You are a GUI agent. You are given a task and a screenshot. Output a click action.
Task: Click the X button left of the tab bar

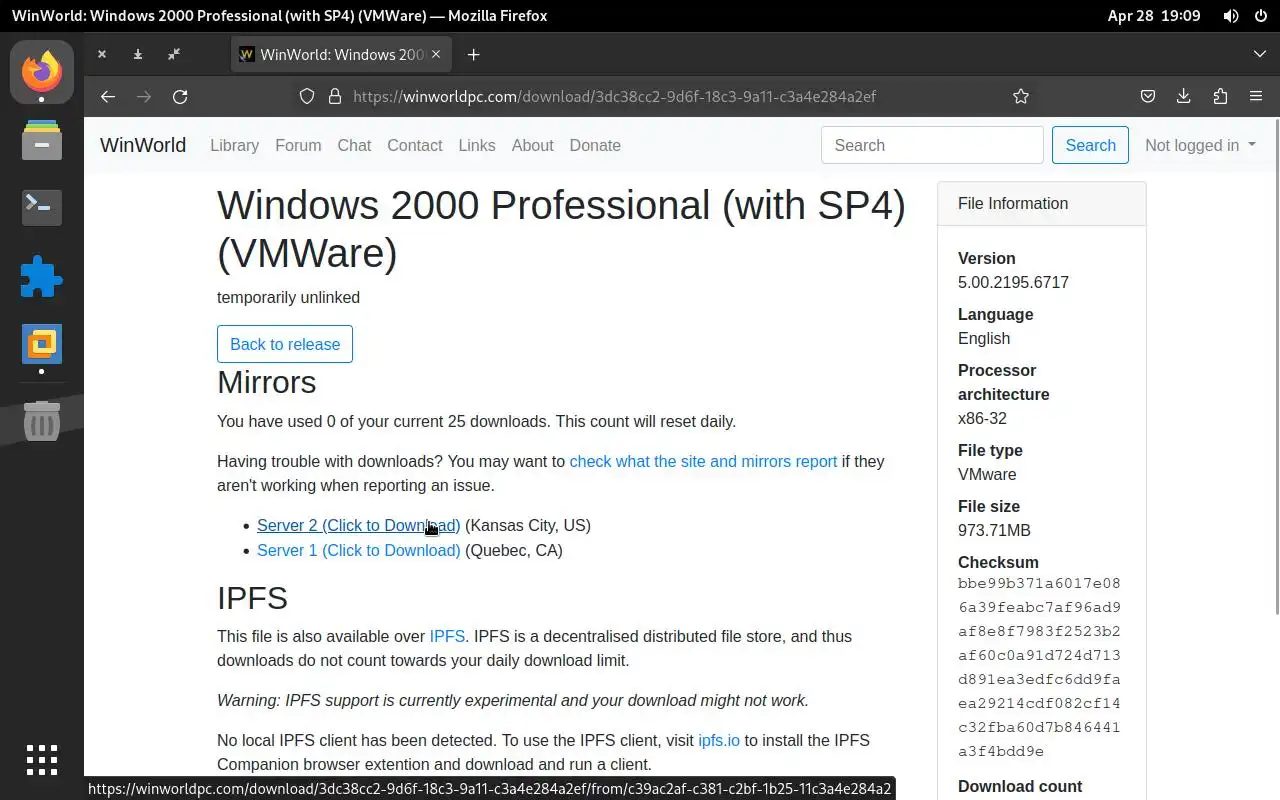coord(102,54)
